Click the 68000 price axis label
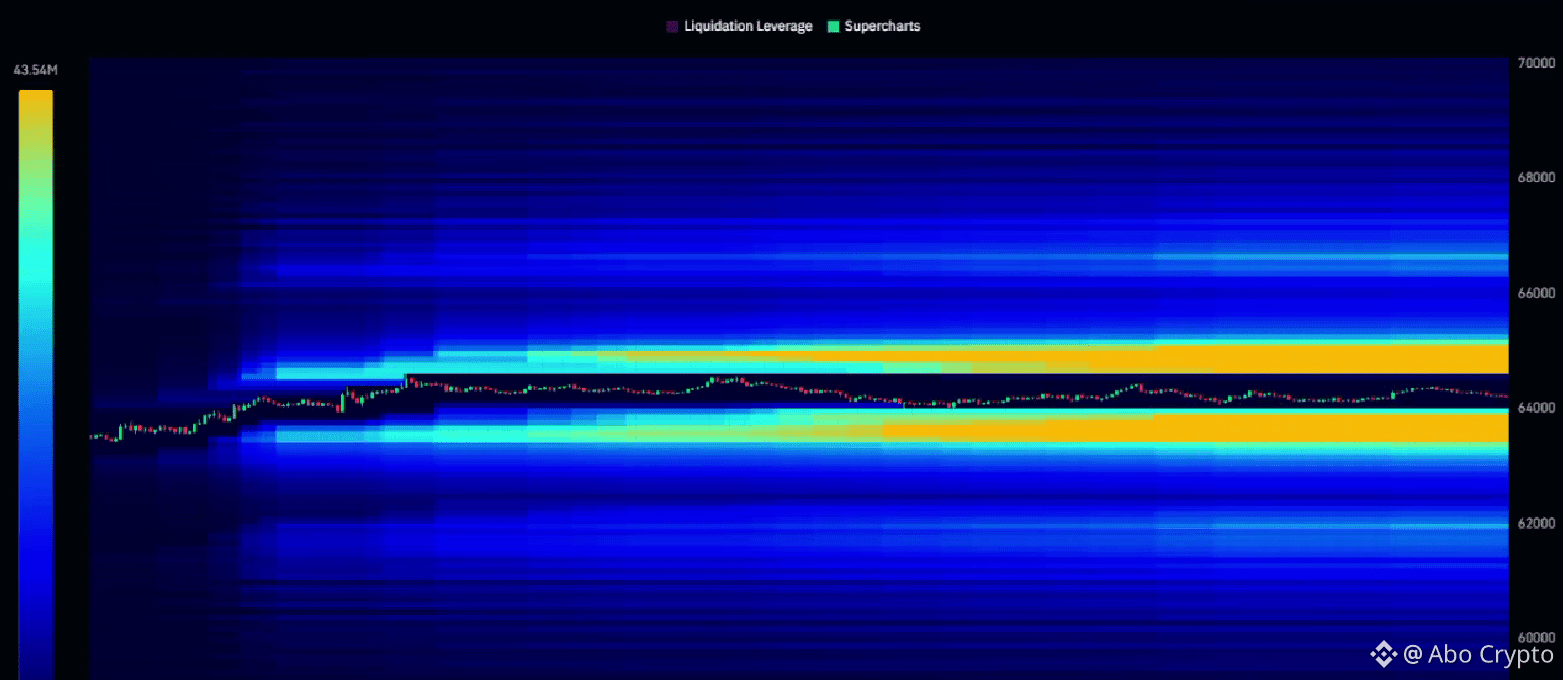1563x680 pixels. click(1535, 178)
